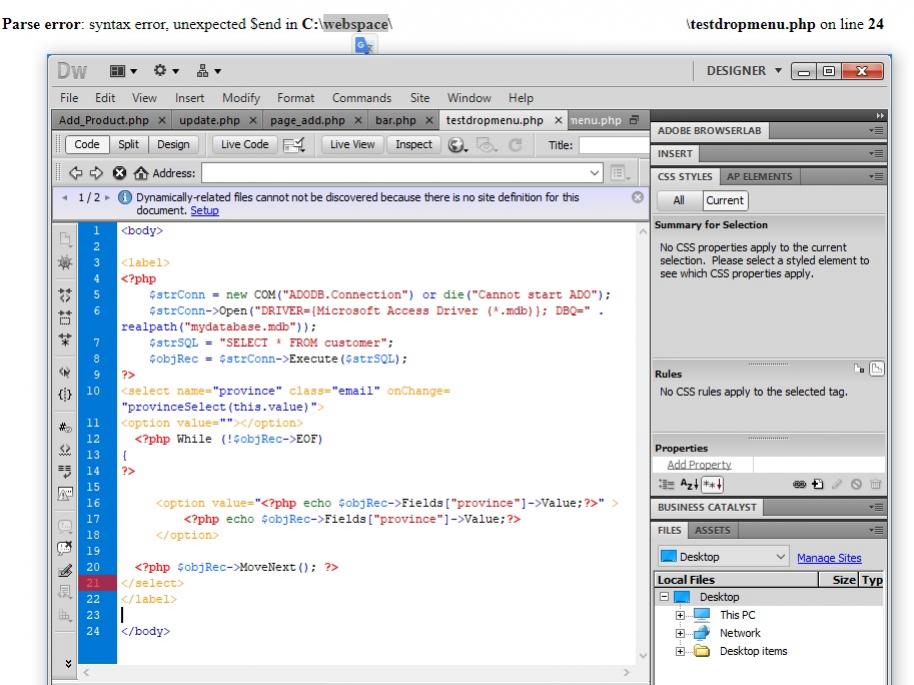Click Attach Style Sheet link icon

[799, 484]
